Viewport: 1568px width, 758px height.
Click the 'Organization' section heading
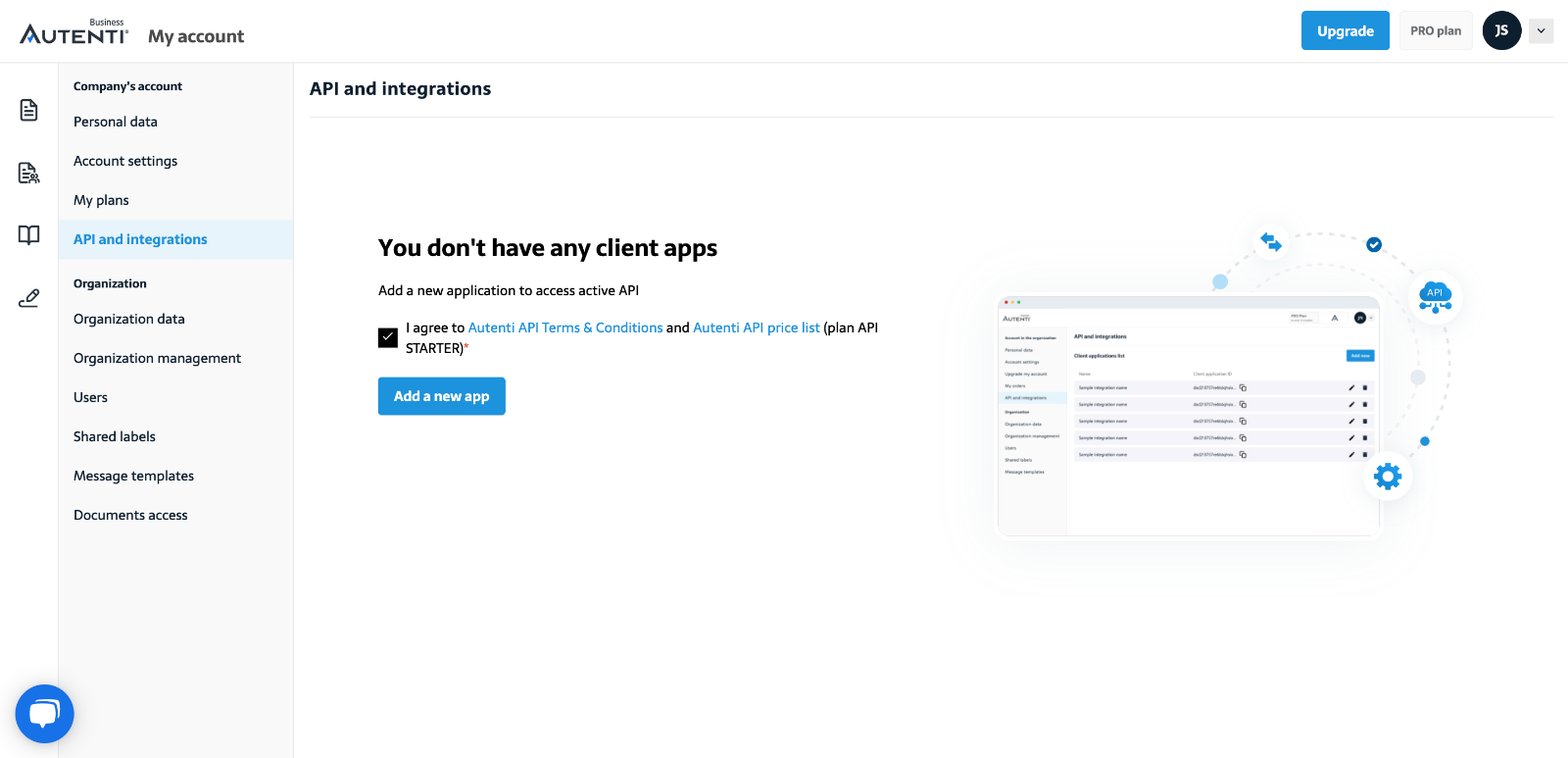click(x=110, y=283)
